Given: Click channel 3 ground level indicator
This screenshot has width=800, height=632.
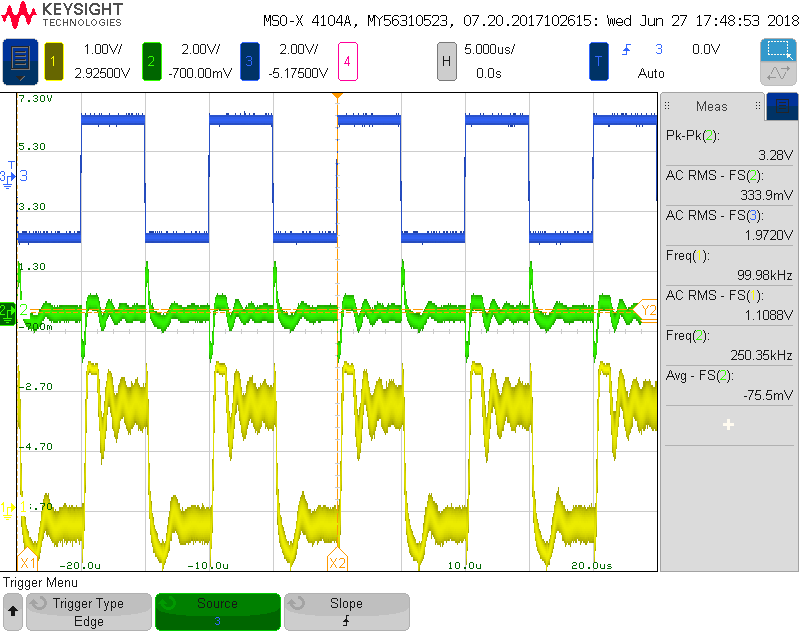Looking at the screenshot, I should [x=8, y=176].
